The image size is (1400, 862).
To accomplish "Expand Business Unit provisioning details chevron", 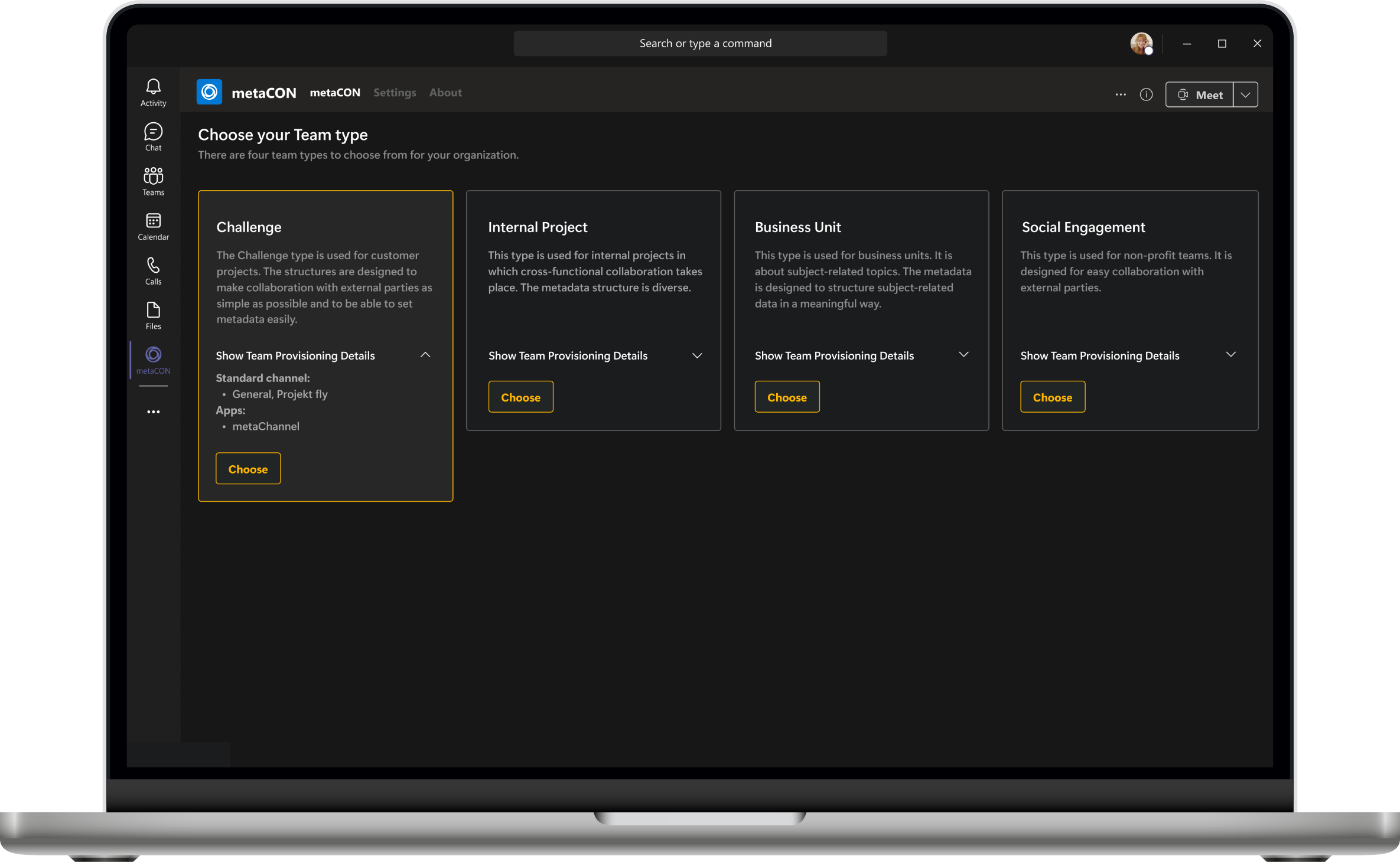I will click(963, 354).
